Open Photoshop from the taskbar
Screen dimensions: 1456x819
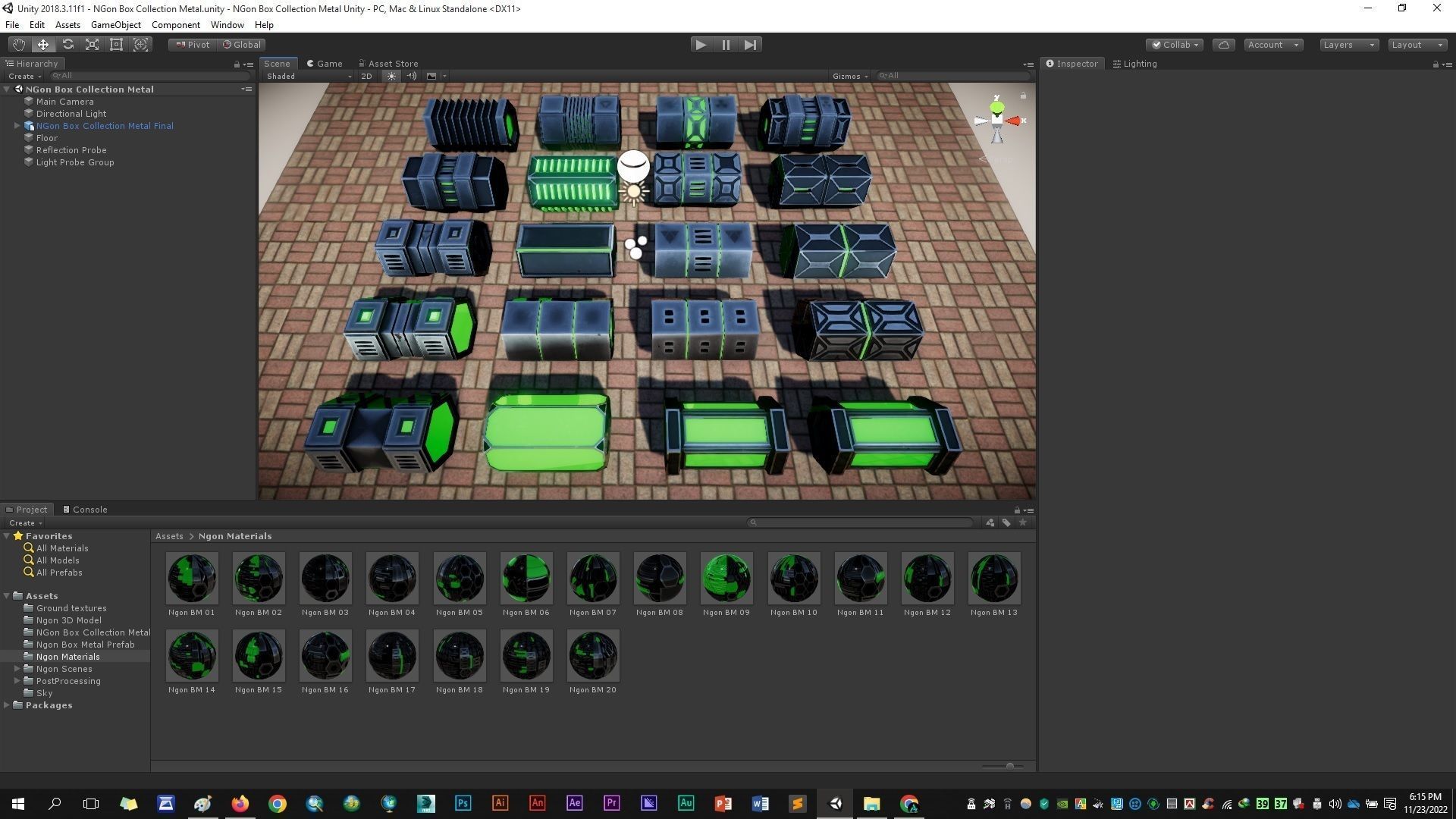pos(463,803)
